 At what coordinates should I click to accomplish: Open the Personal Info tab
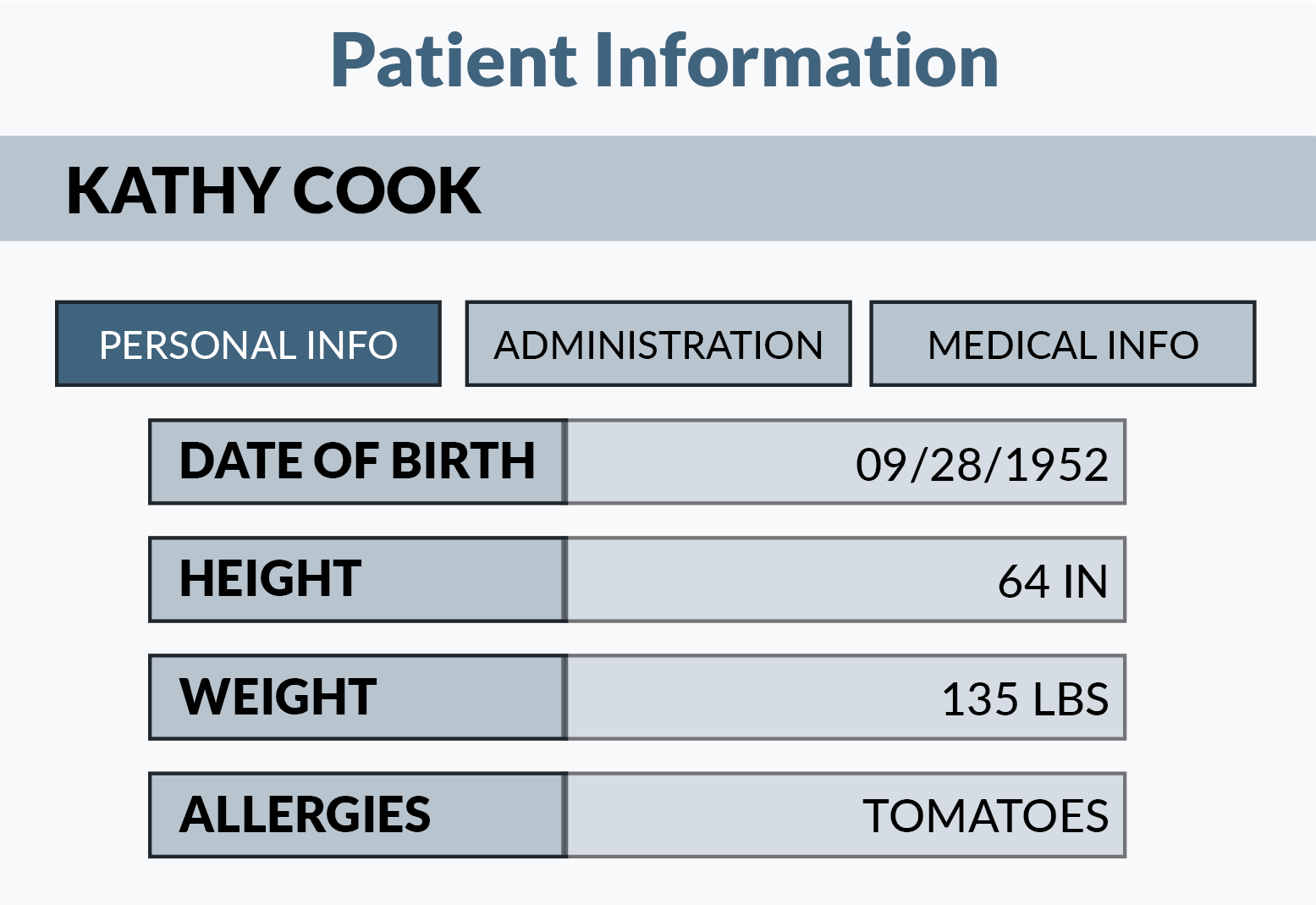point(248,345)
